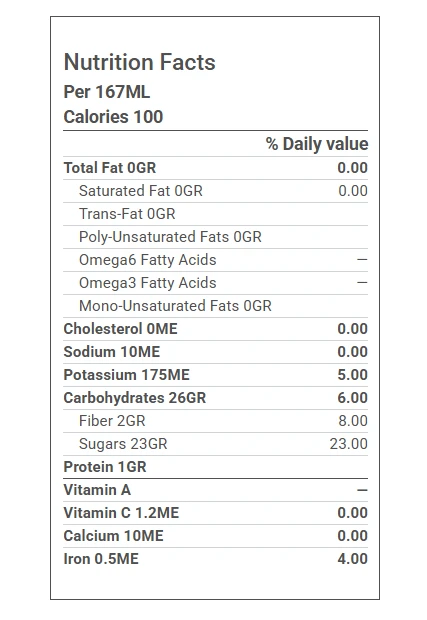Image resolution: width=427 pixels, height=620 pixels.
Task: Select the Total Fat 0GR row
Action: (x=215, y=168)
